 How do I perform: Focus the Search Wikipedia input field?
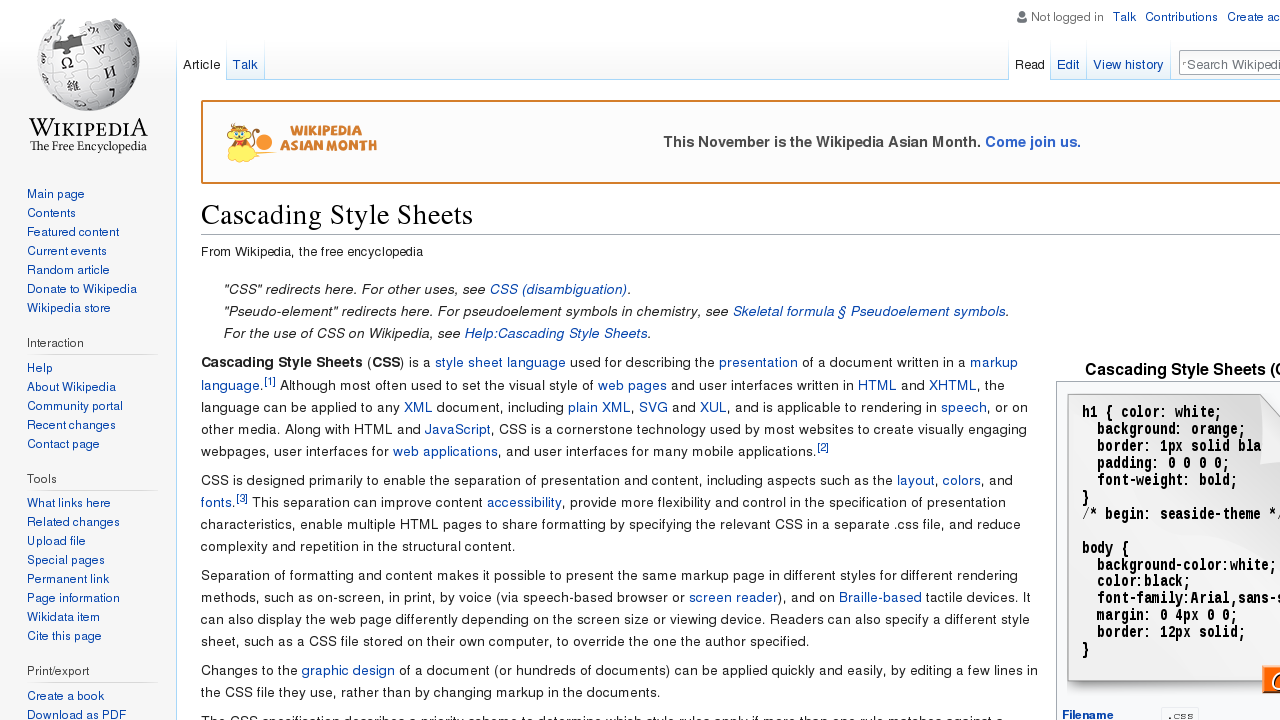pyautogui.click(x=1232, y=64)
